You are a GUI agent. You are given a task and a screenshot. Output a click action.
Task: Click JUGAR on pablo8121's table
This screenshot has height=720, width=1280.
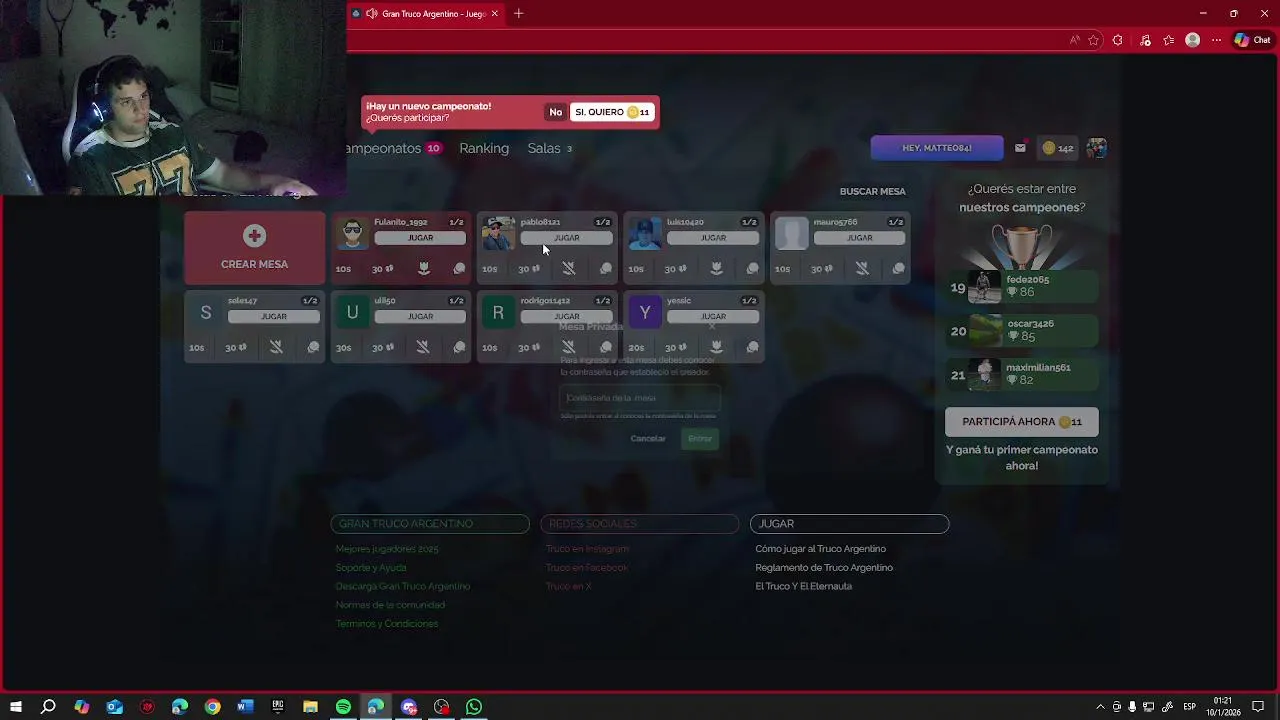[566, 238]
